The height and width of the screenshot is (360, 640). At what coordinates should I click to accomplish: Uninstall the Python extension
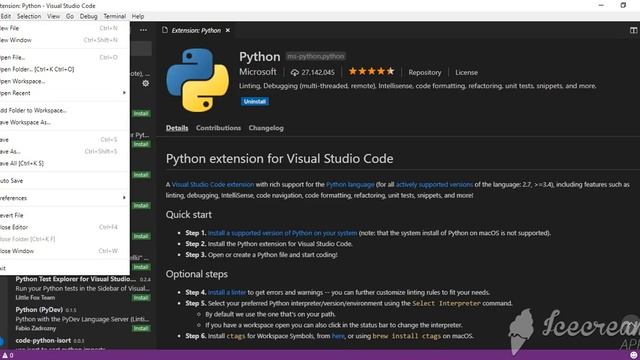[255, 101]
